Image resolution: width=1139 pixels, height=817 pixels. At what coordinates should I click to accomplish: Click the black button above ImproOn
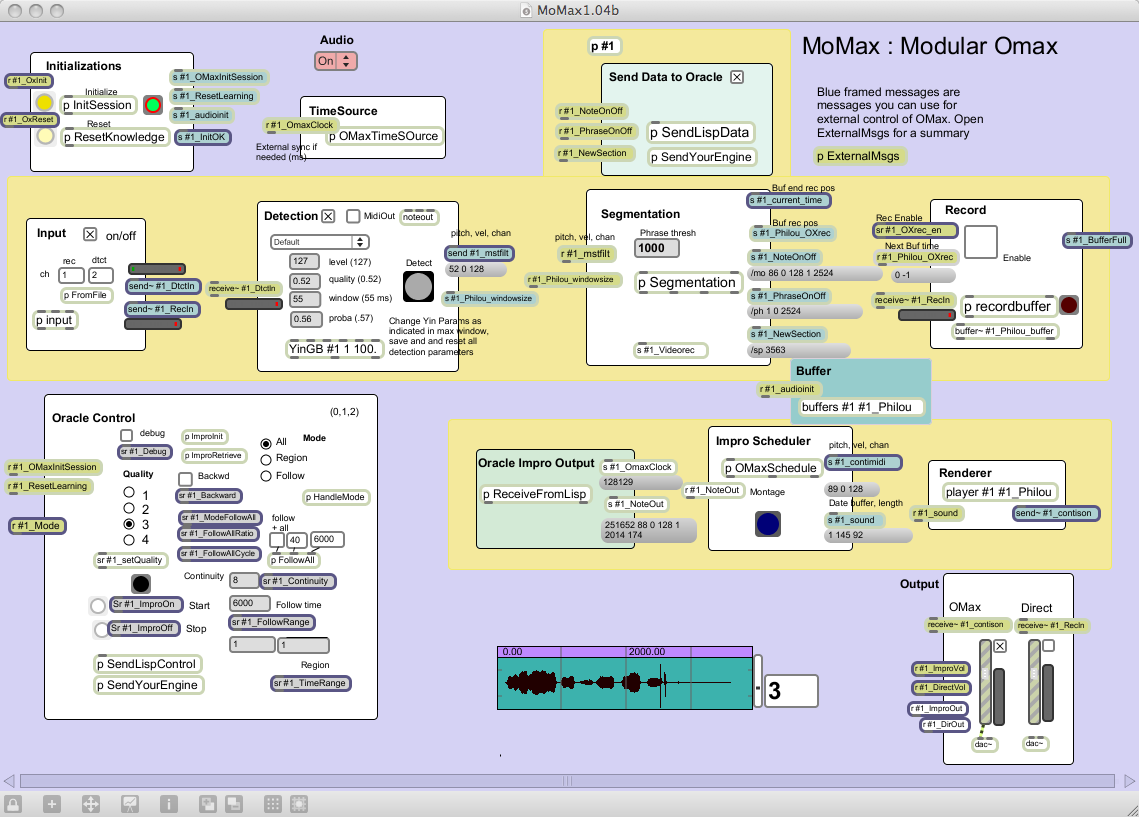[x=141, y=583]
